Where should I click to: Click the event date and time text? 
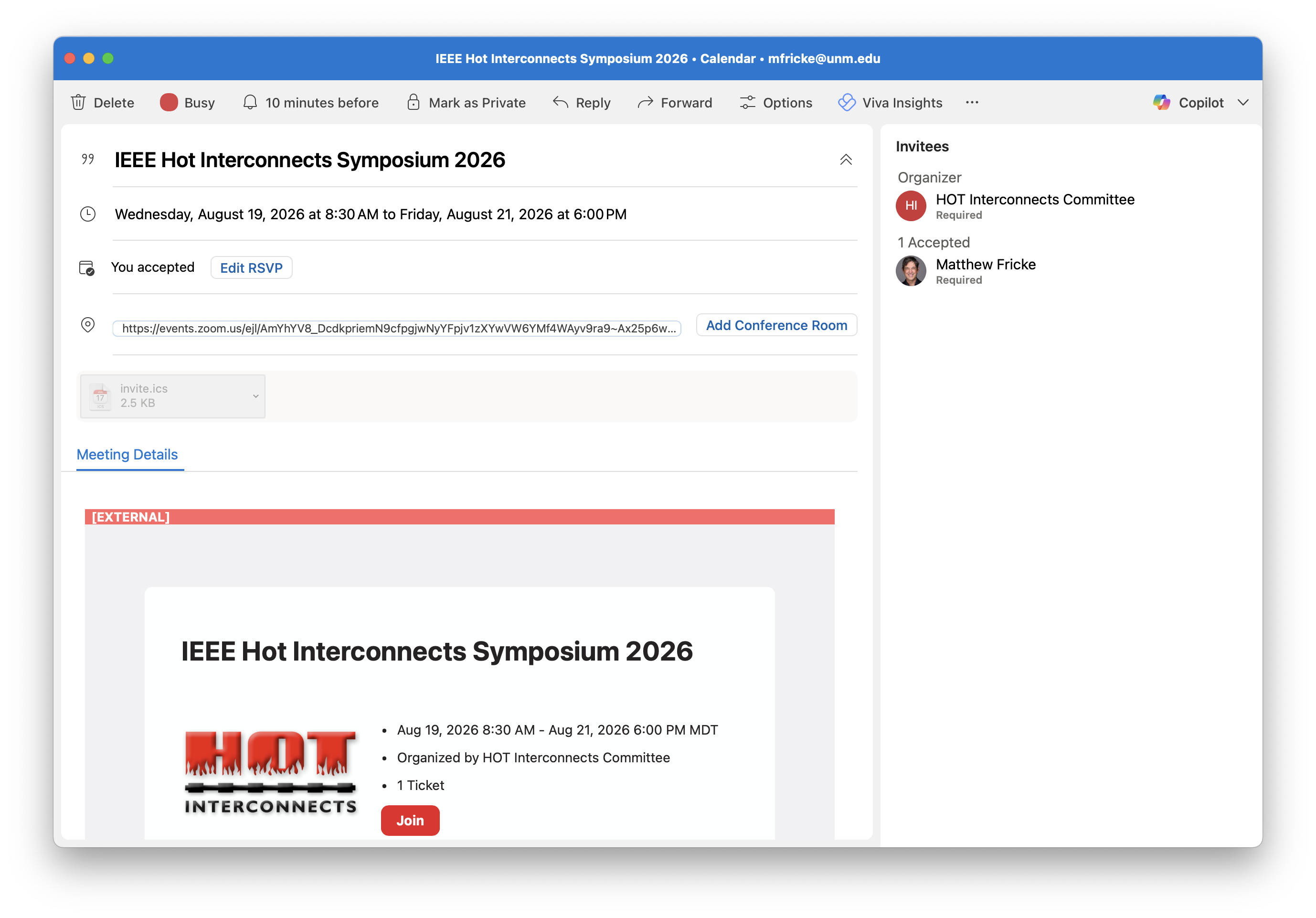[x=371, y=214]
